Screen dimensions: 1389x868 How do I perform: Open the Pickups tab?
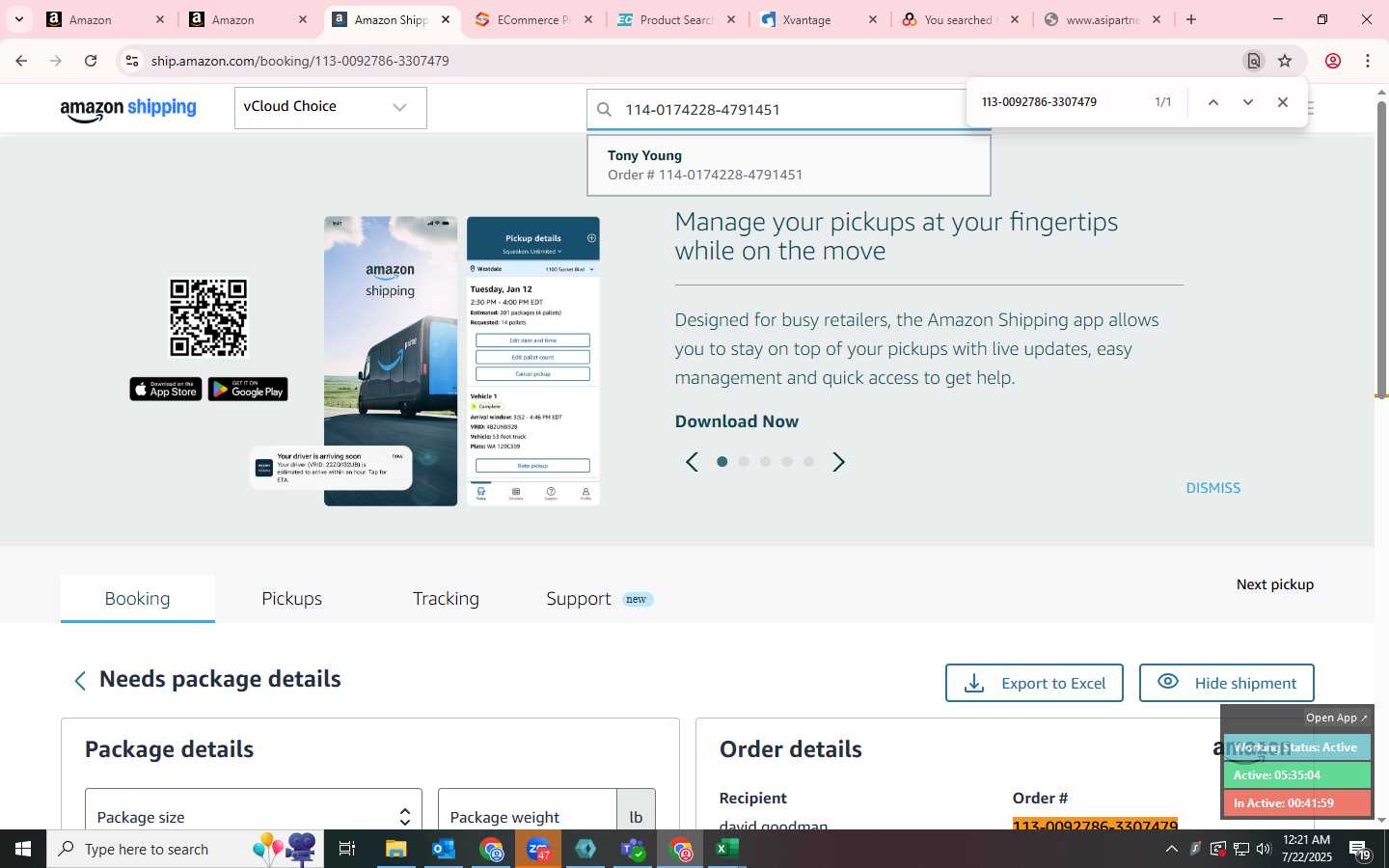(x=291, y=599)
